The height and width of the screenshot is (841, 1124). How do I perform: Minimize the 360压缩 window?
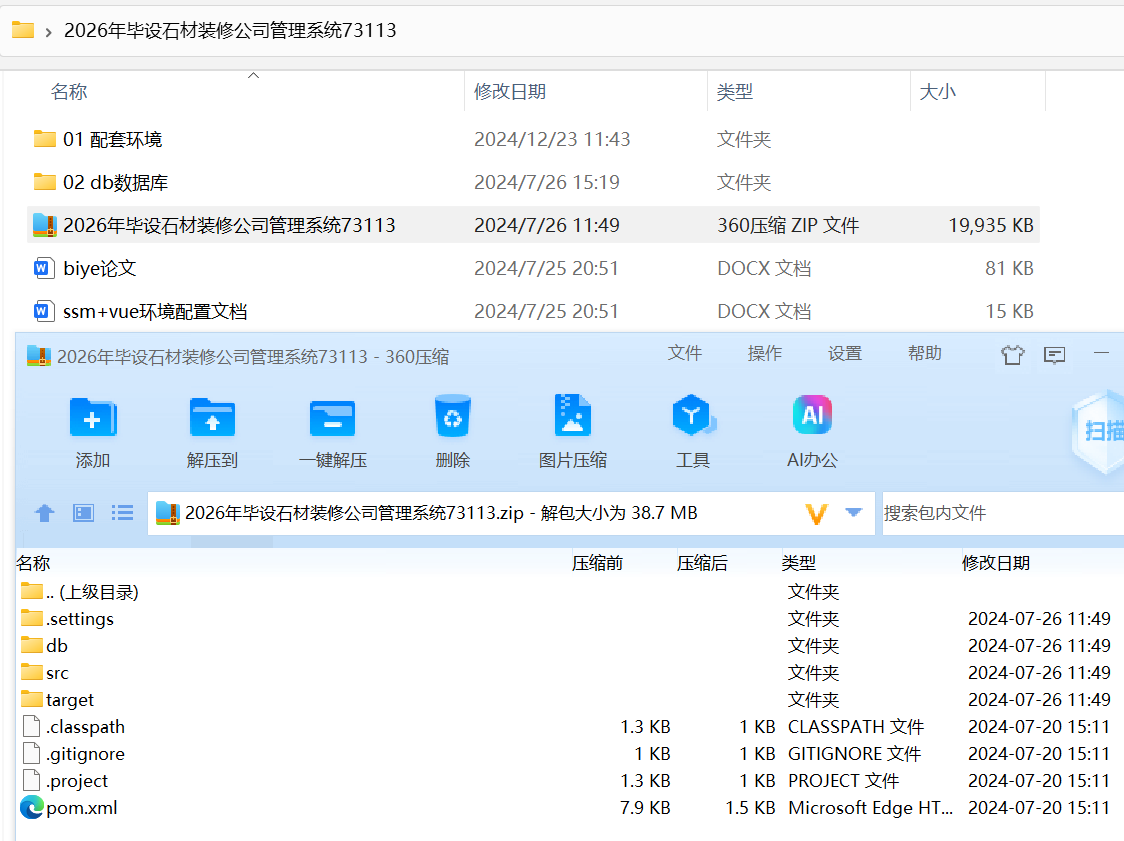click(x=1102, y=353)
